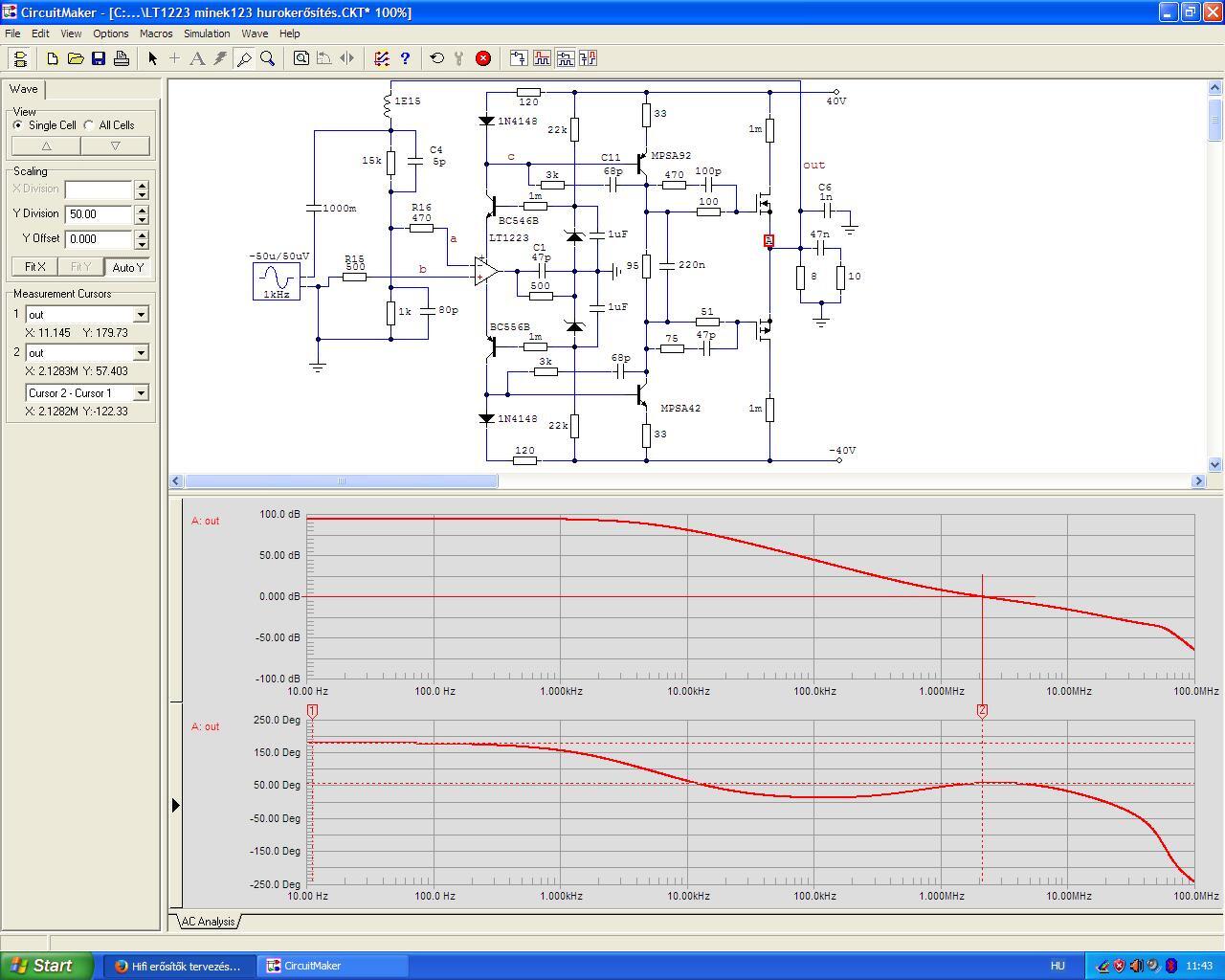Click the blue question mark Help icon
The width and height of the screenshot is (1225, 980).
tap(405, 58)
